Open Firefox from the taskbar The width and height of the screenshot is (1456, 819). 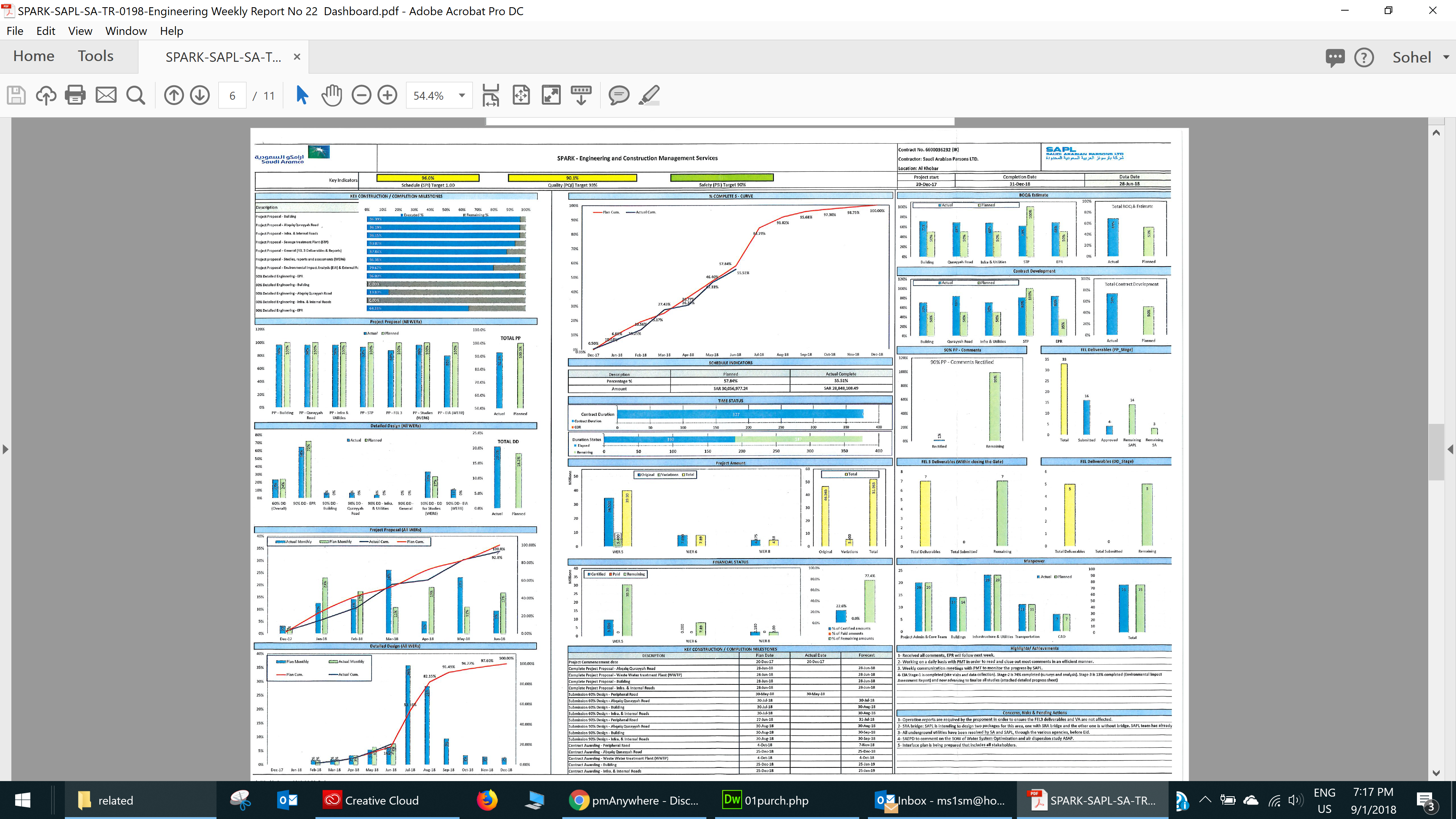tap(486, 800)
